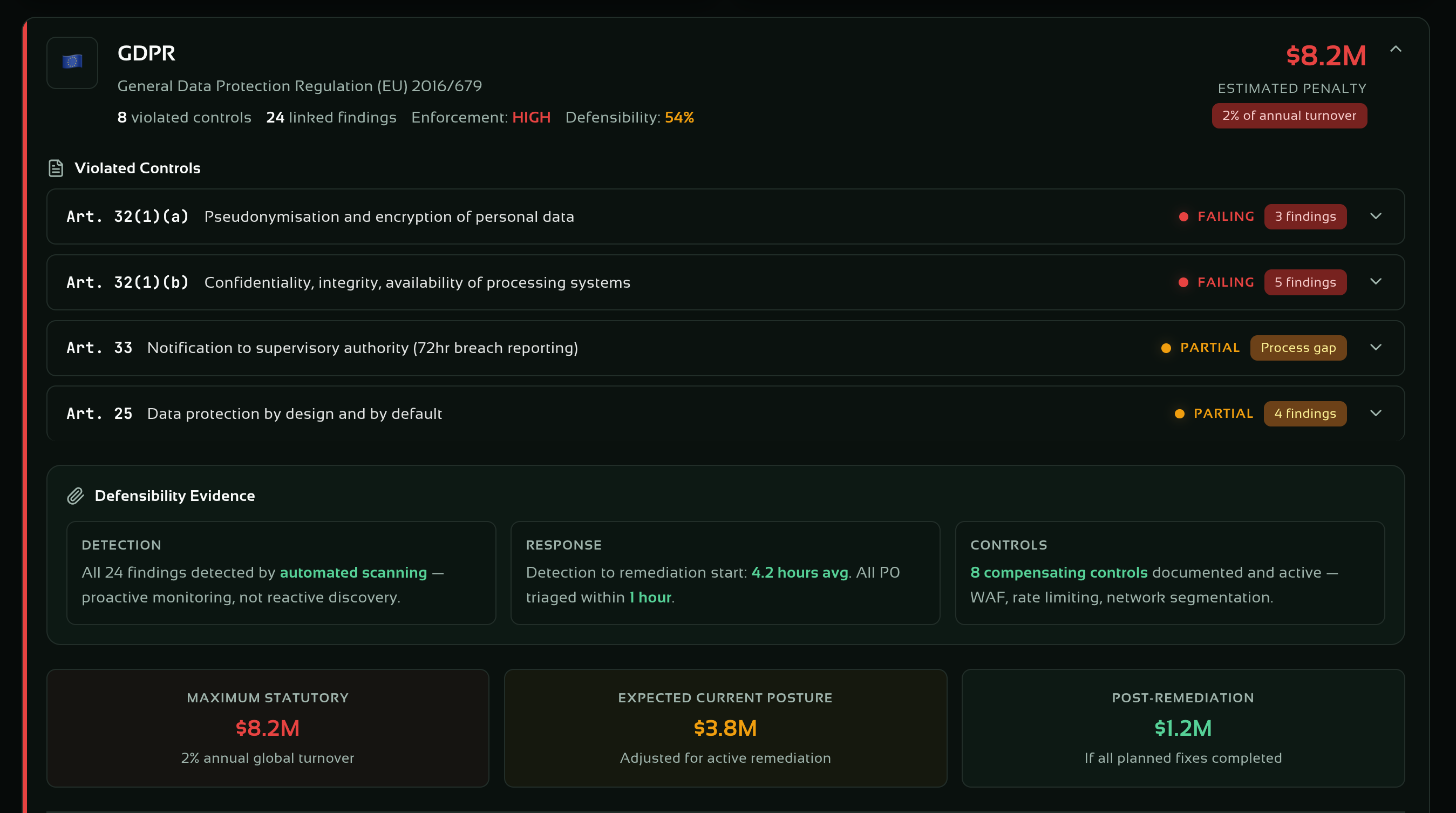The image size is (1456, 813).
Task: Click the 4 findings badge
Action: click(x=1305, y=414)
